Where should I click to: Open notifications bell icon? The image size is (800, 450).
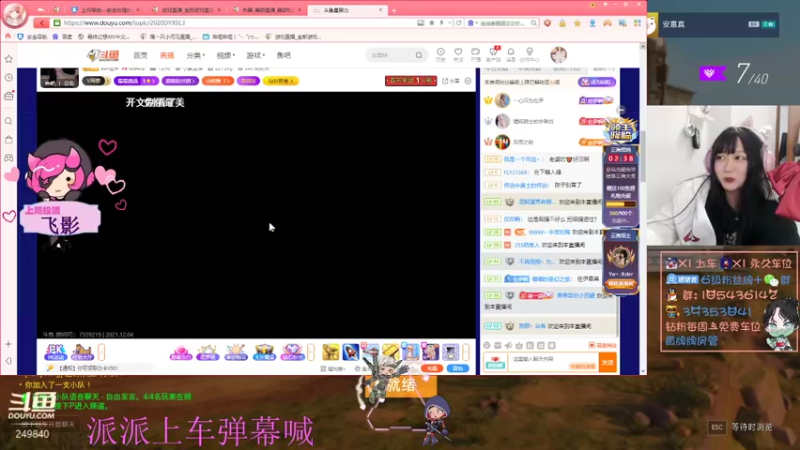[x=511, y=55]
